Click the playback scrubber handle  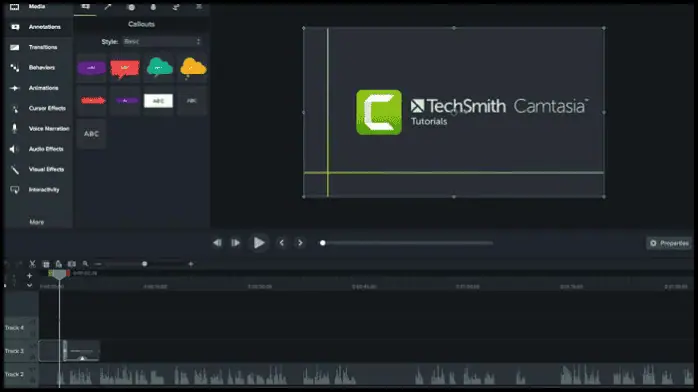[323, 242]
